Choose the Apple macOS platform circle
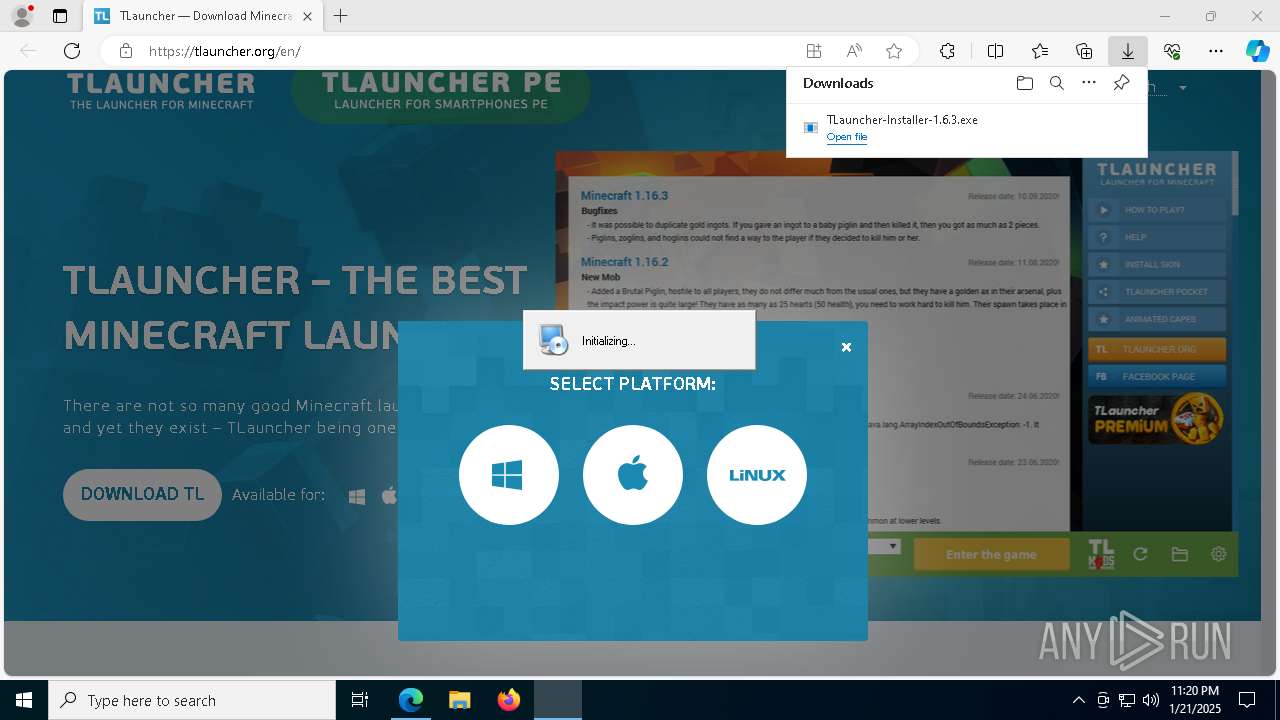Screen dimensions: 1280x720 633,475
